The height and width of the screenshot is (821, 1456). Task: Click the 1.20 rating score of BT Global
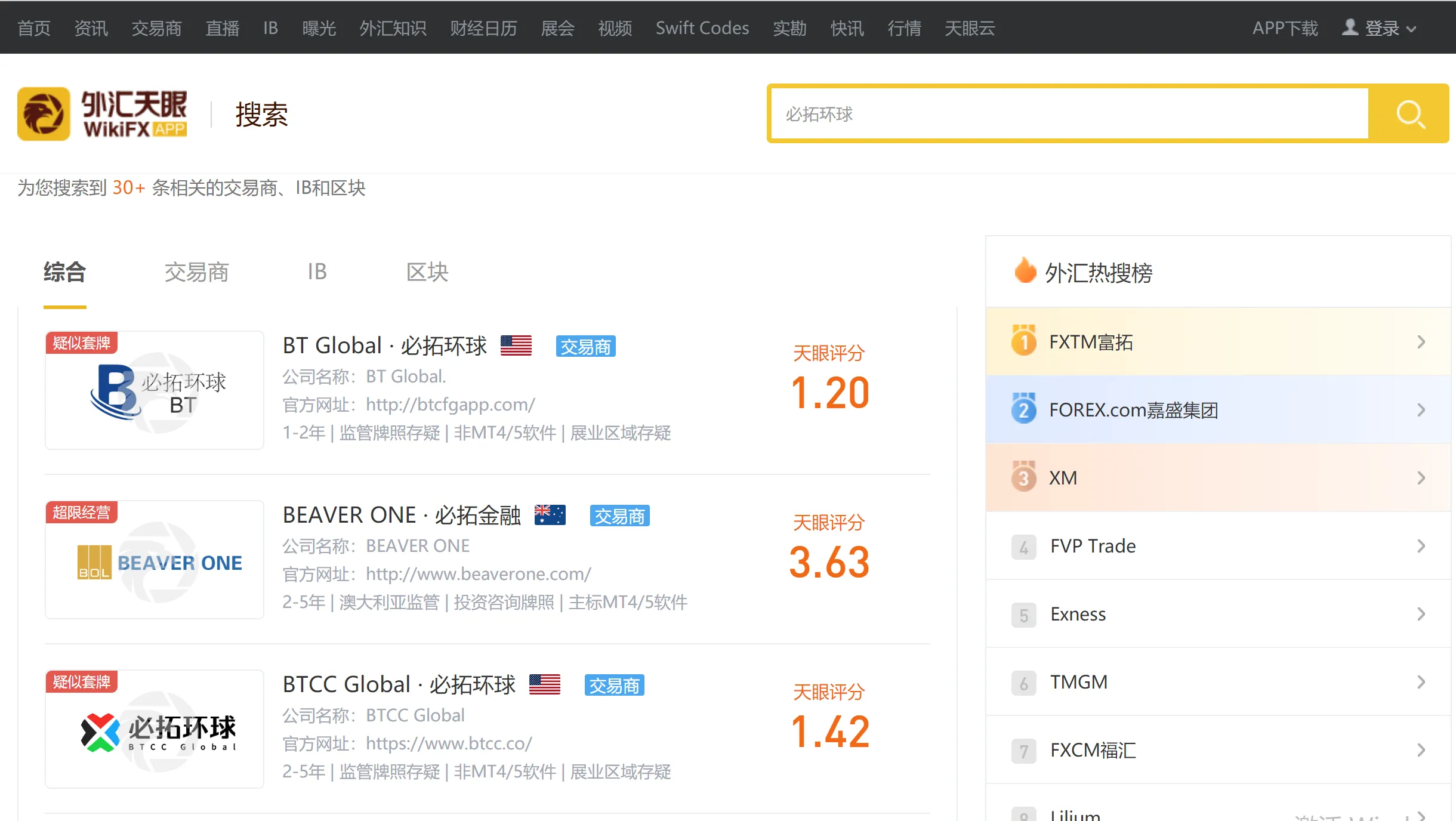coord(829,393)
